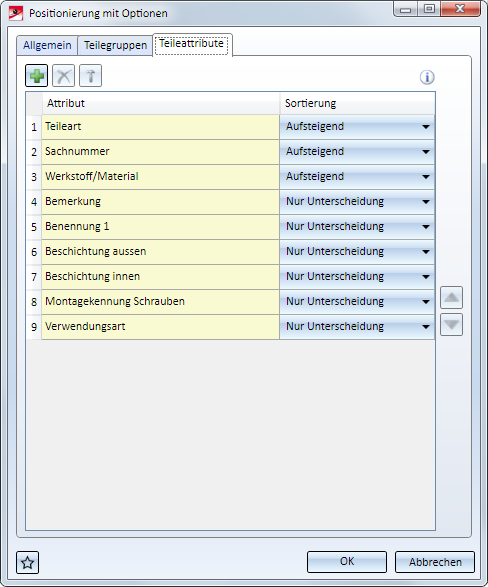Viewport: 488px width, 587px height.
Task: Minimize the Positionierung mit Optionen window
Action: coord(406,9)
